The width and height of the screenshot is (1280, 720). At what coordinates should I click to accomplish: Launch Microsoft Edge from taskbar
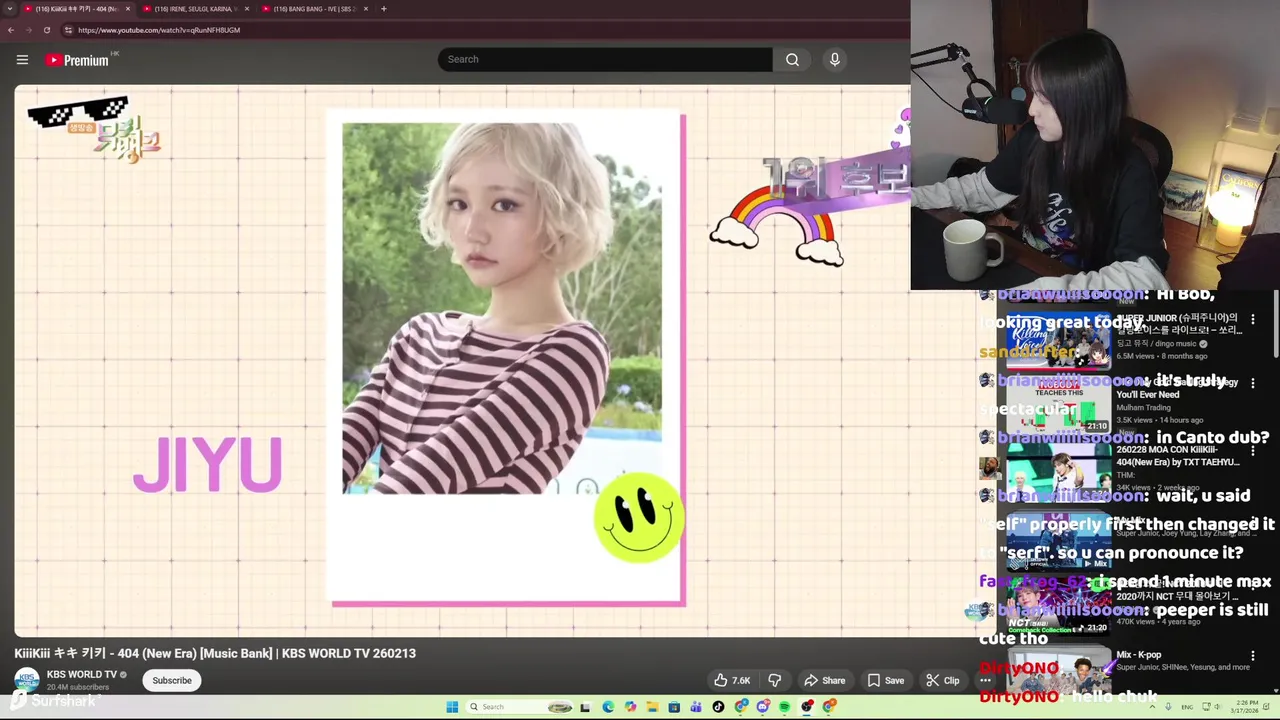pyautogui.click(x=608, y=707)
